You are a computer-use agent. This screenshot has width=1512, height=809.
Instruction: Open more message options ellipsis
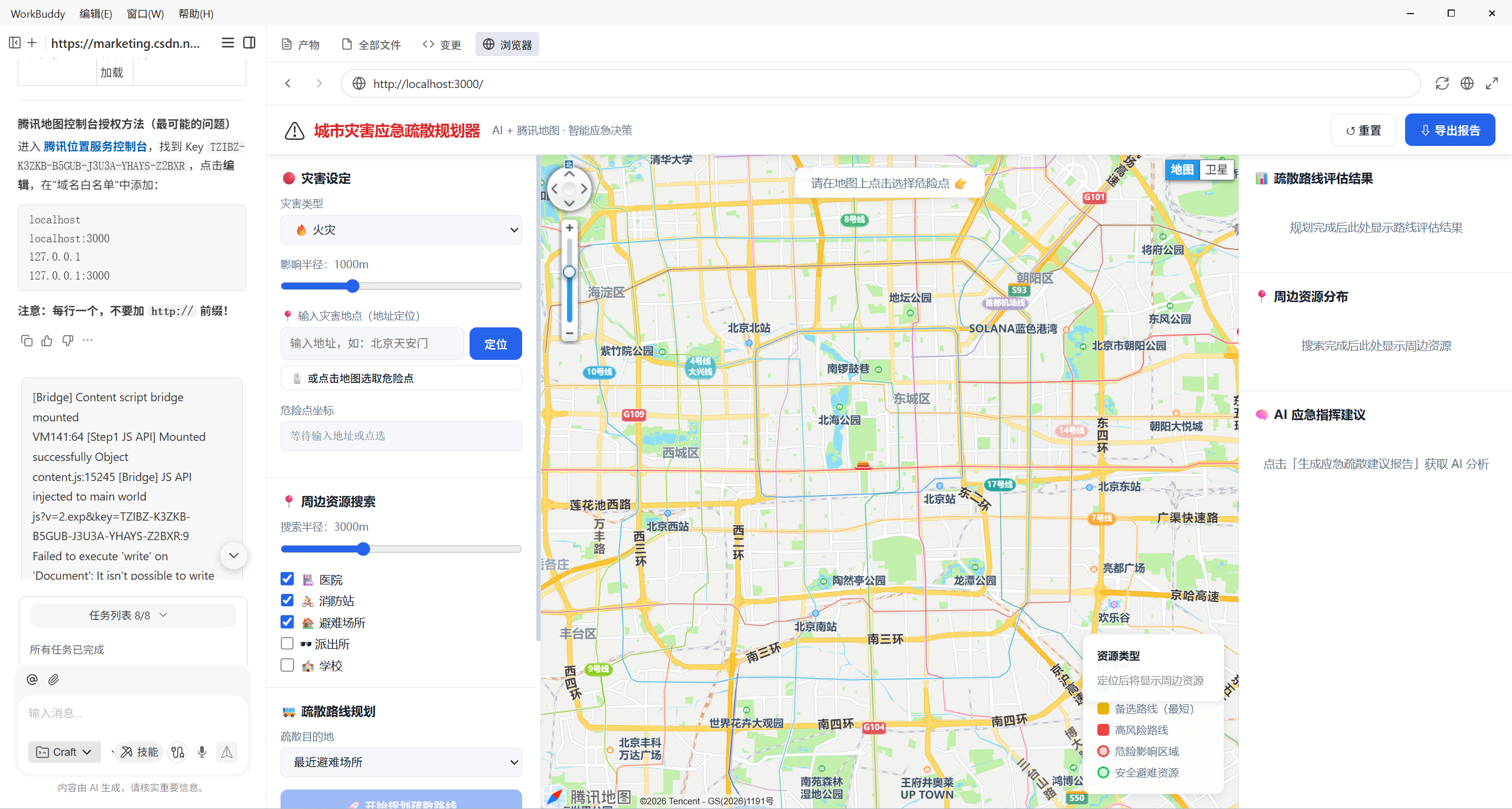pos(88,340)
